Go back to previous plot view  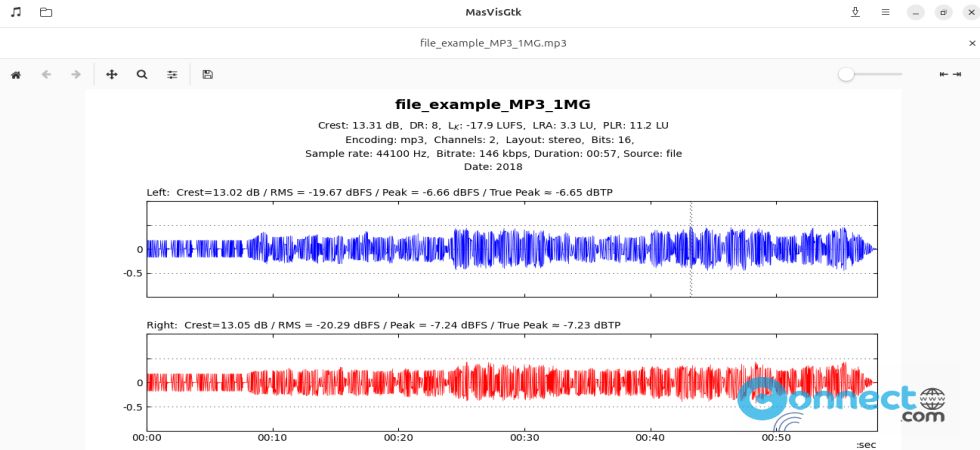pos(46,74)
